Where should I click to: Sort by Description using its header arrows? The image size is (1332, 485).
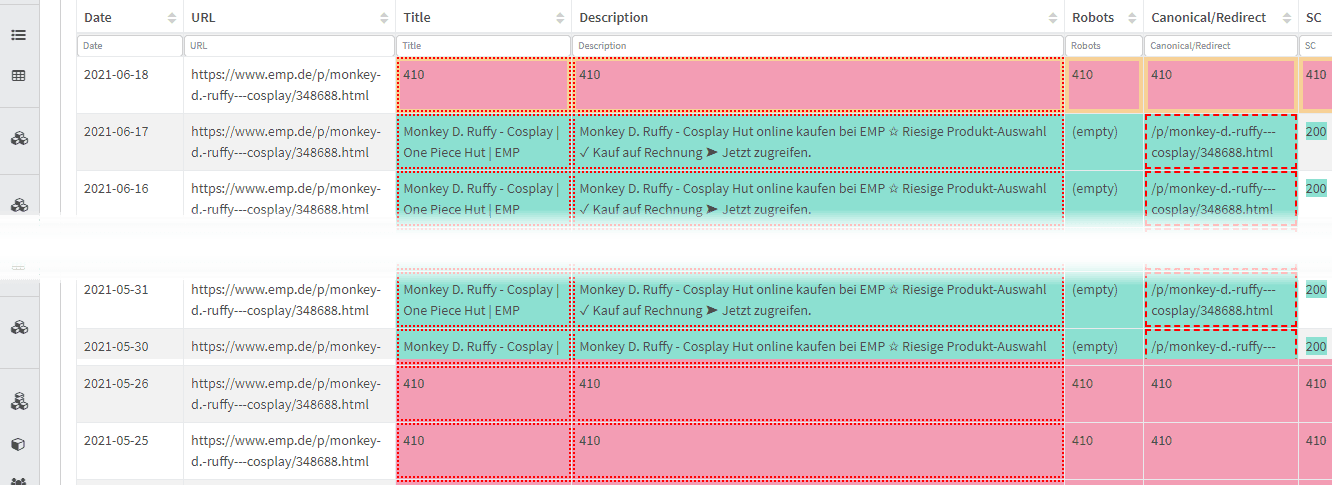1053,18
